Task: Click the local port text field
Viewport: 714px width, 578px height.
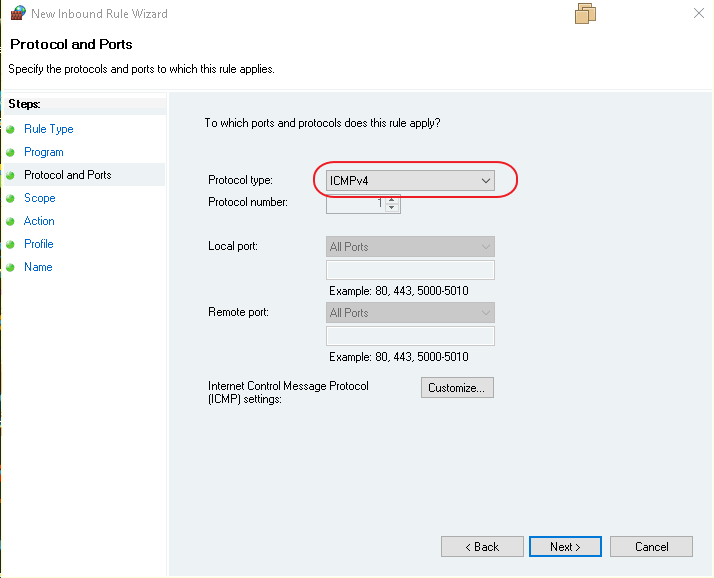Action: [410, 270]
